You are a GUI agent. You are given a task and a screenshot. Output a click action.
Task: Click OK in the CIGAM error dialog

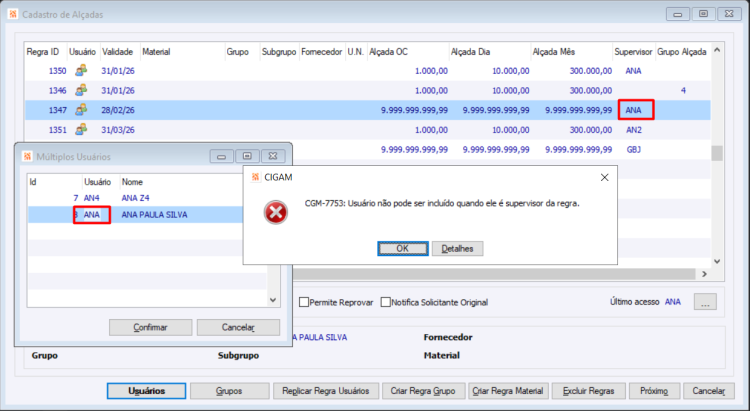click(403, 248)
